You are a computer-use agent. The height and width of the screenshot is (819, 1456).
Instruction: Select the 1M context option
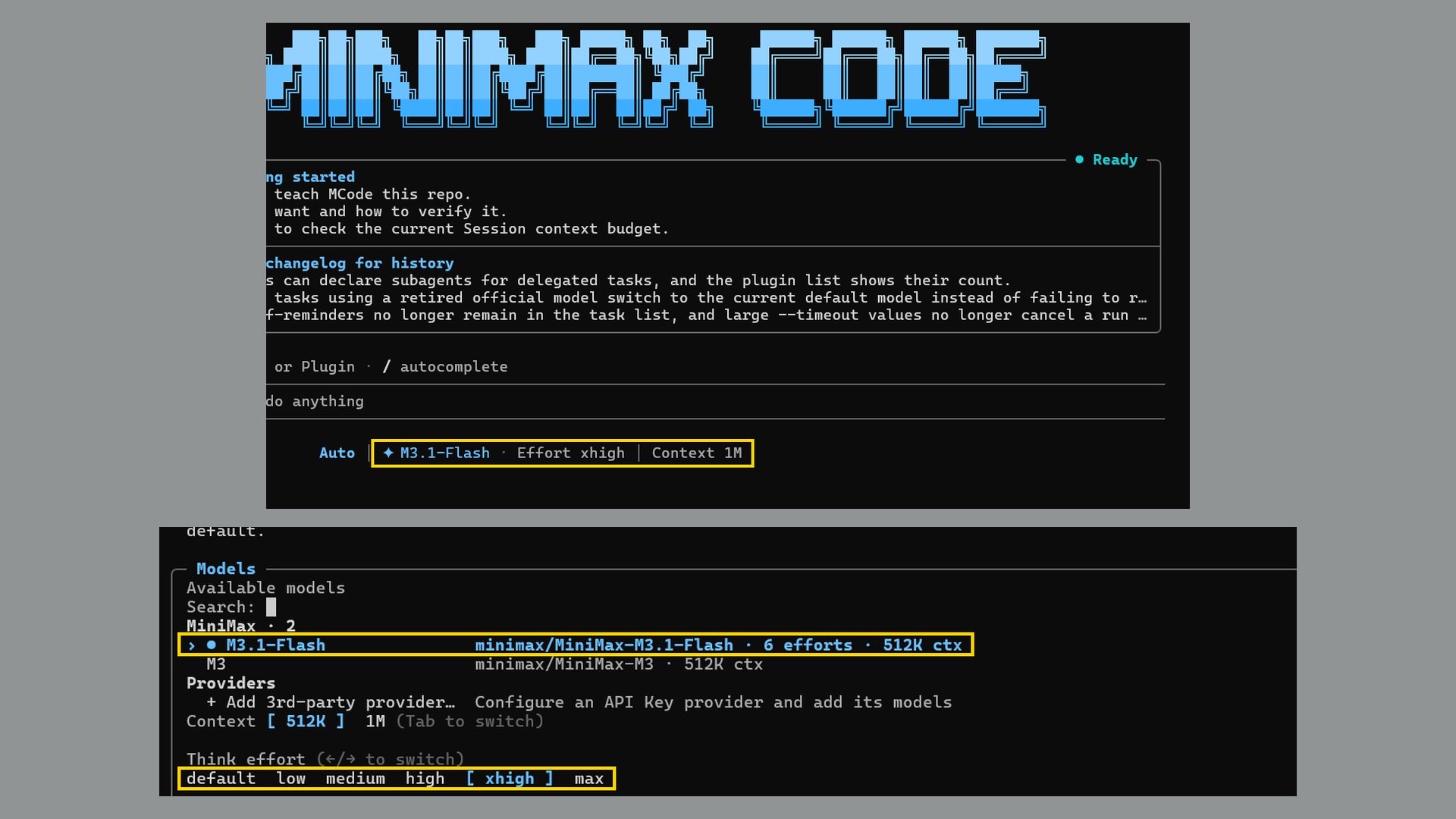375,721
